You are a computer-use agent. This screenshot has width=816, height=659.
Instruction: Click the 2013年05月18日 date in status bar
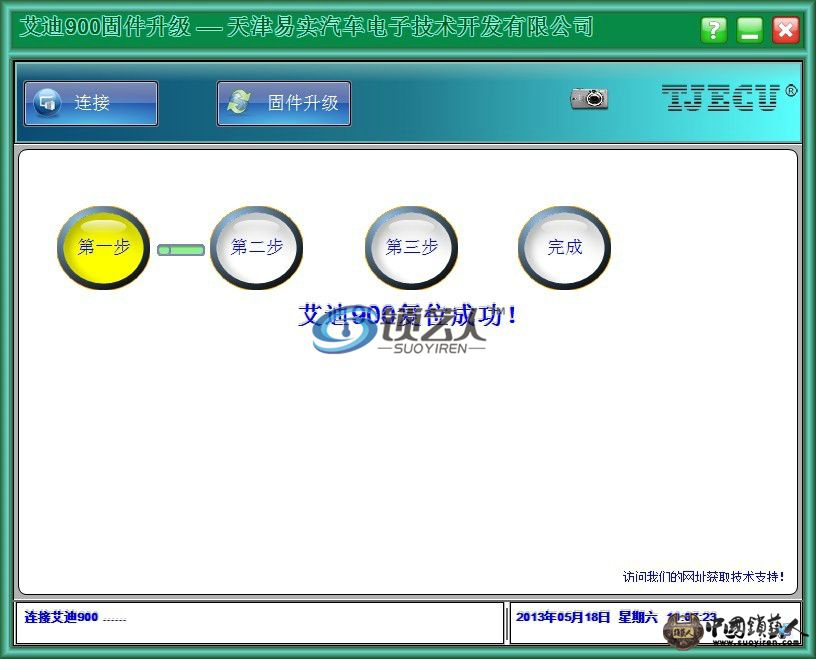pyautogui.click(x=563, y=617)
